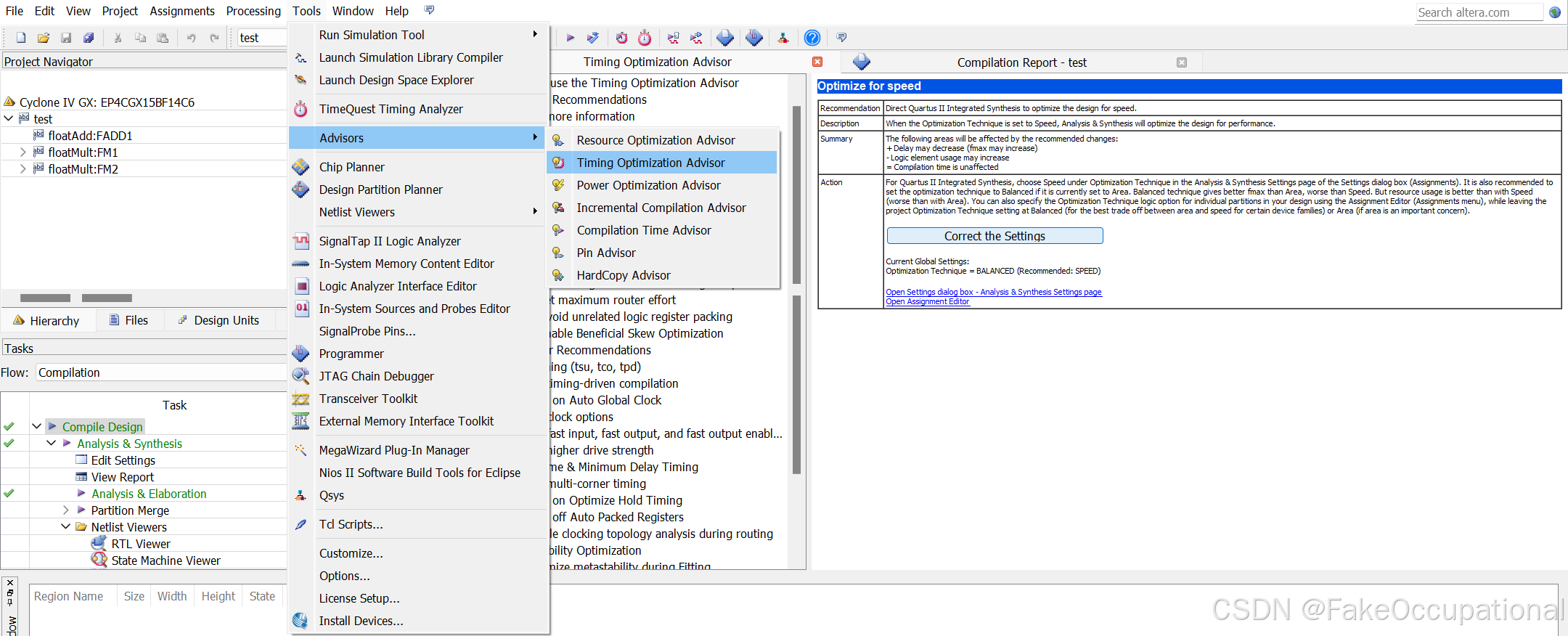This screenshot has height=636, width=1568.
Task: Click the JTAG Chain Debugger magnifier icon
Action: pyautogui.click(x=301, y=376)
